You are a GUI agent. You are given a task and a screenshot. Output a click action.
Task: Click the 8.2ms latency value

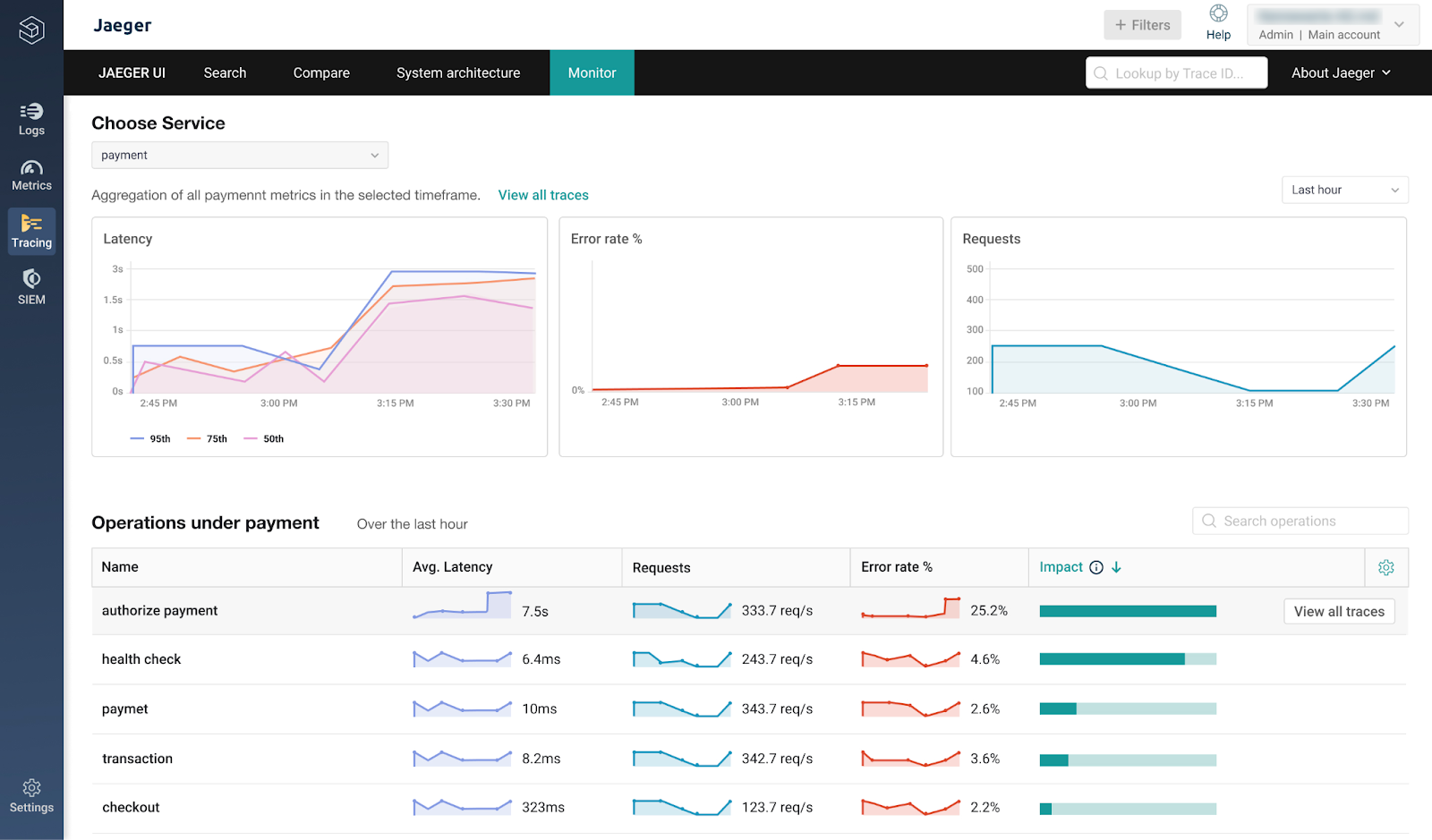[x=541, y=759]
